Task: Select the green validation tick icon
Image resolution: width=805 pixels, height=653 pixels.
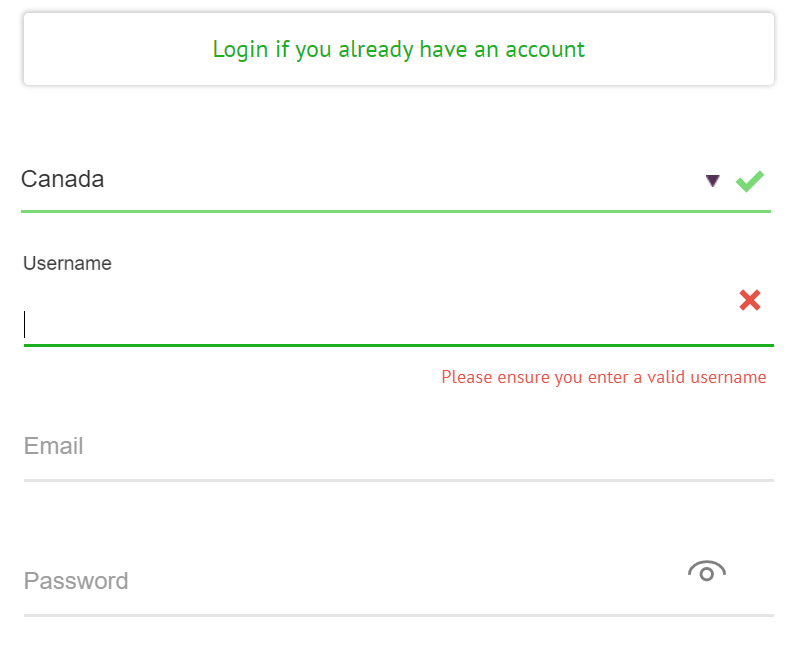Action: tap(750, 181)
